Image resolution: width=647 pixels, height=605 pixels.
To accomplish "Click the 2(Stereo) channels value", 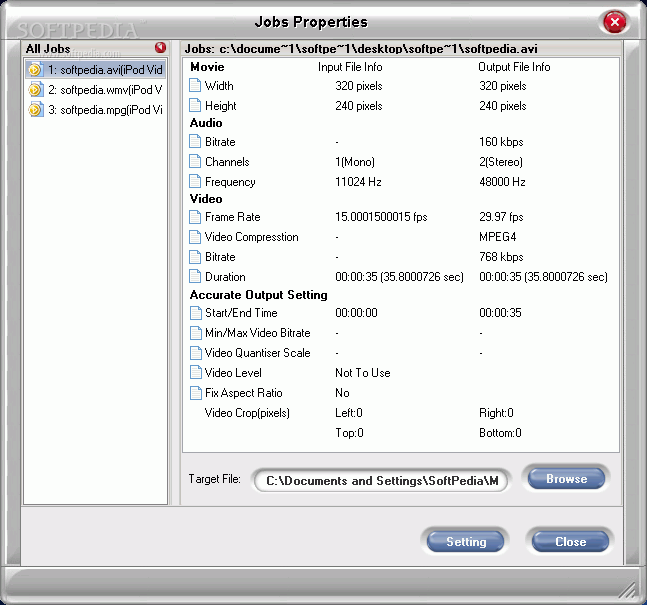I will pos(501,162).
